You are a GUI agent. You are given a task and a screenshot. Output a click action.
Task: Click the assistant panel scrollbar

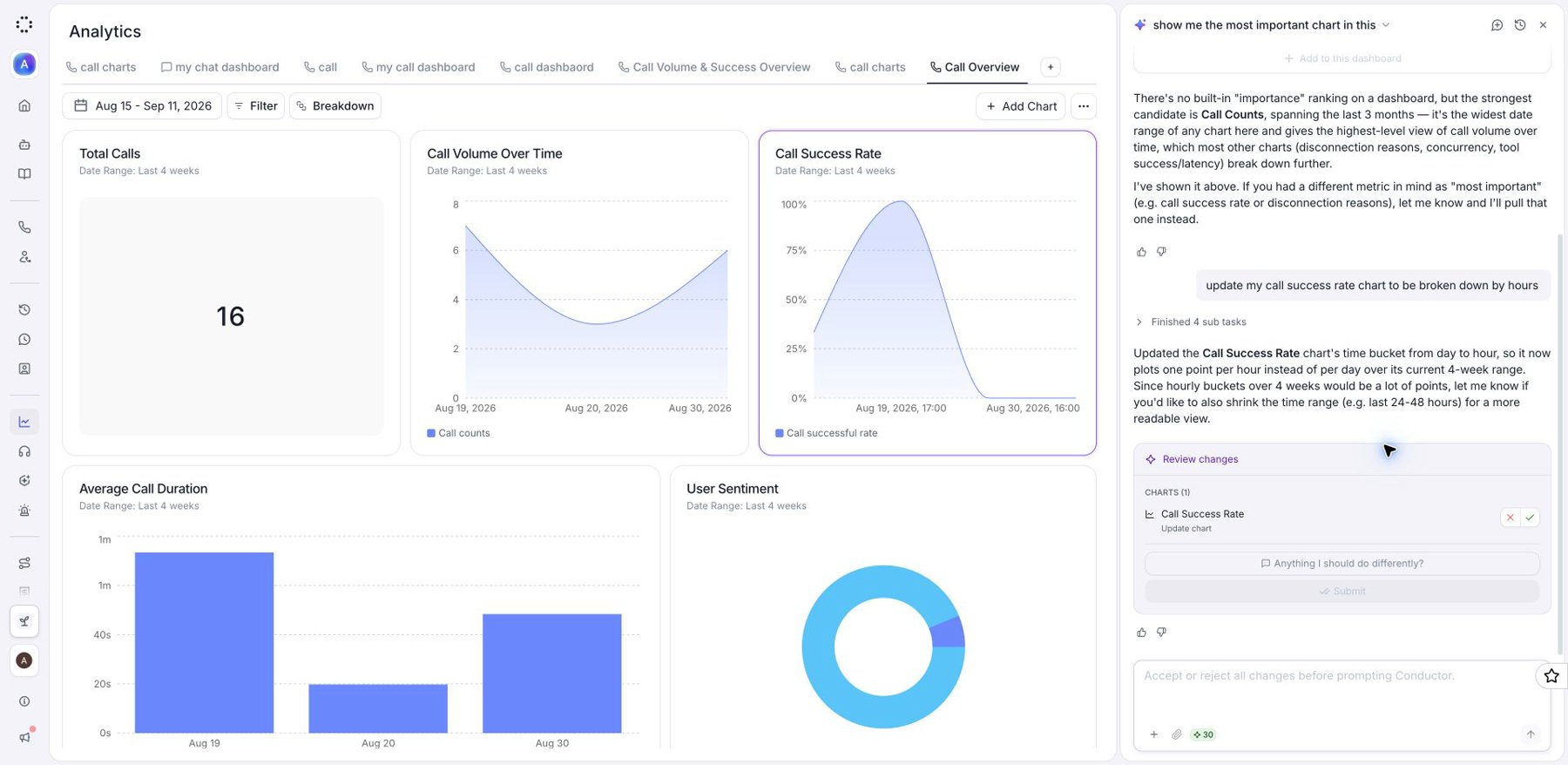[x=1560, y=443]
